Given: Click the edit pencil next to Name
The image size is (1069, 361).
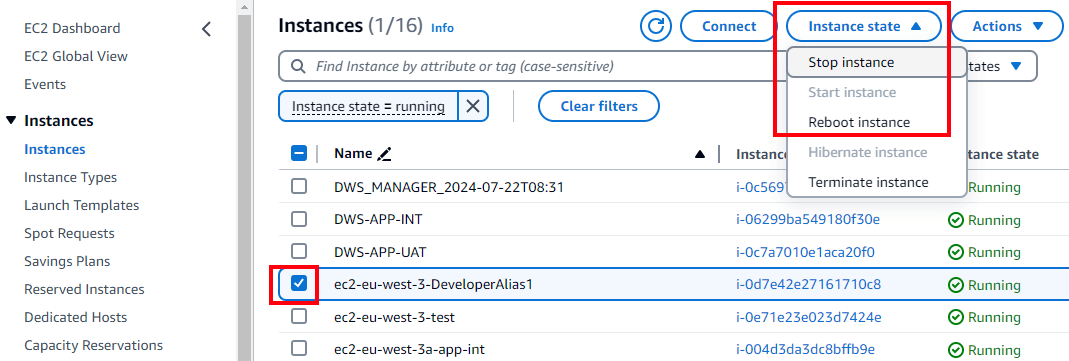Looking at the screenshot, I should (x=385, y=154).
